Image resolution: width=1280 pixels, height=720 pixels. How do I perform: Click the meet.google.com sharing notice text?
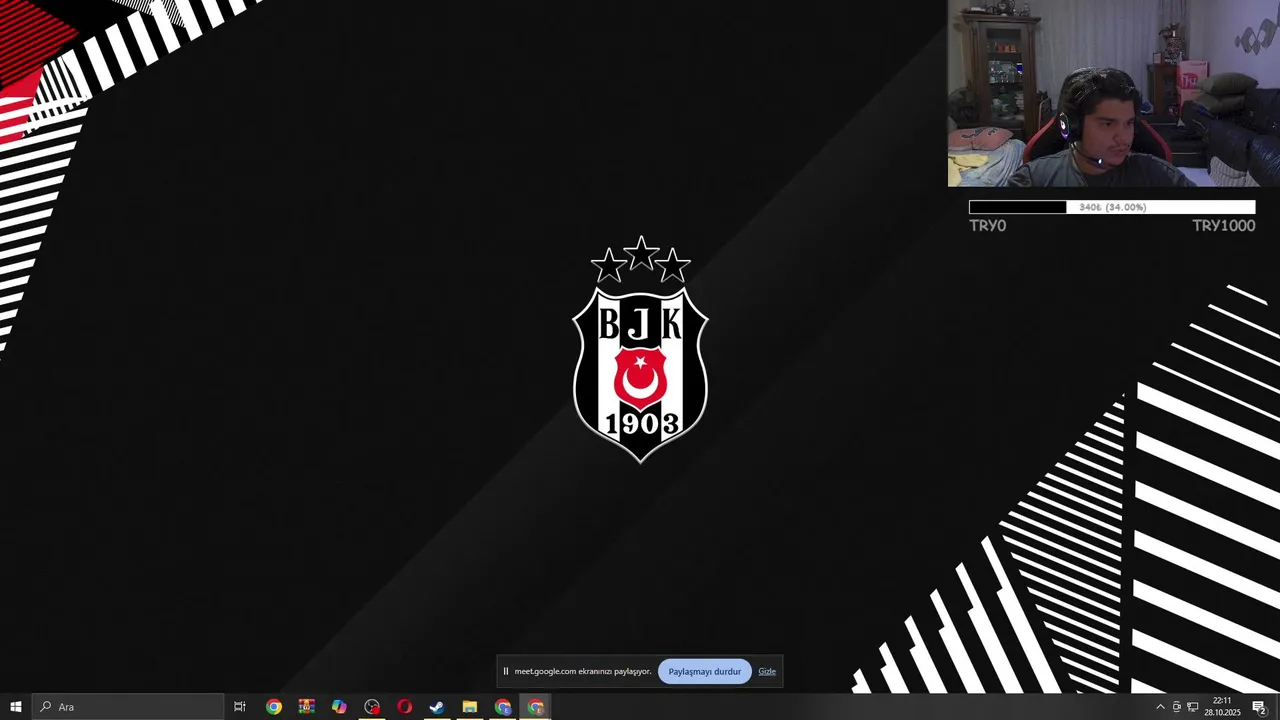point(582,672)
